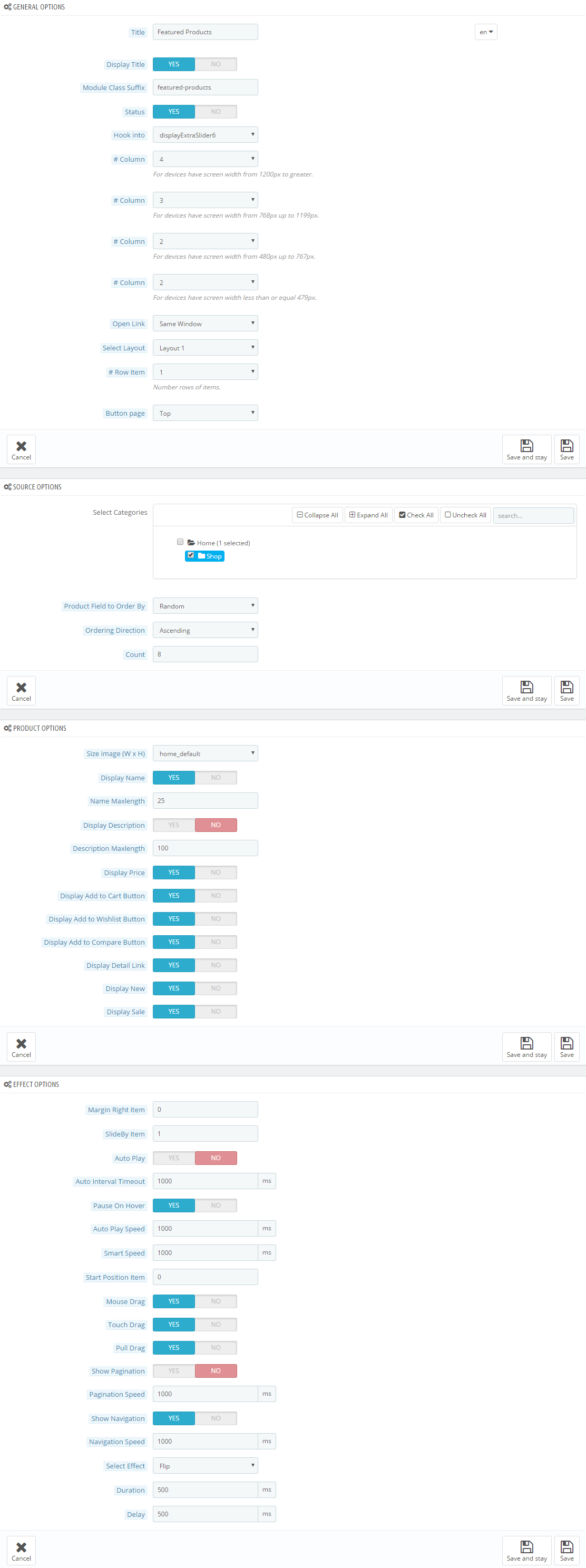Set Touch Drag to NO
The width and height of the screenshot is (586, 1568).
coord(216,1324)
